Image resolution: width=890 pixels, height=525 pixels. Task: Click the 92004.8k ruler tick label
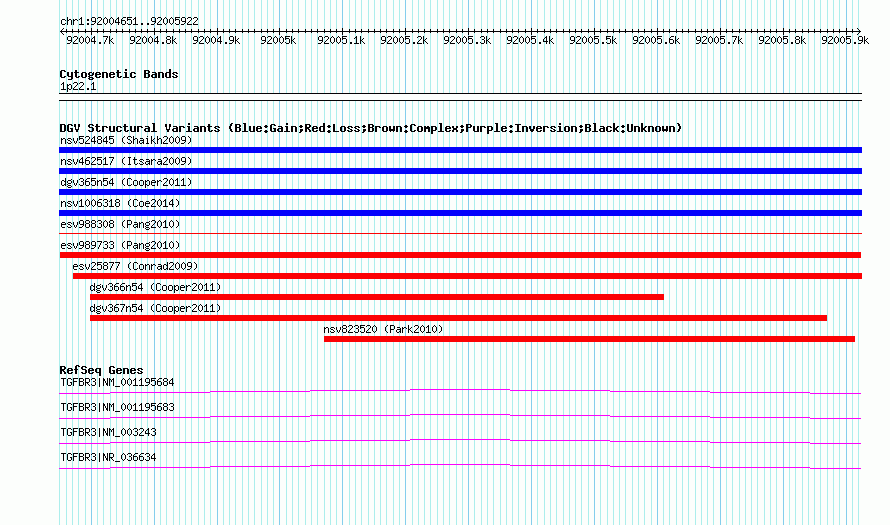coord(153,40)
